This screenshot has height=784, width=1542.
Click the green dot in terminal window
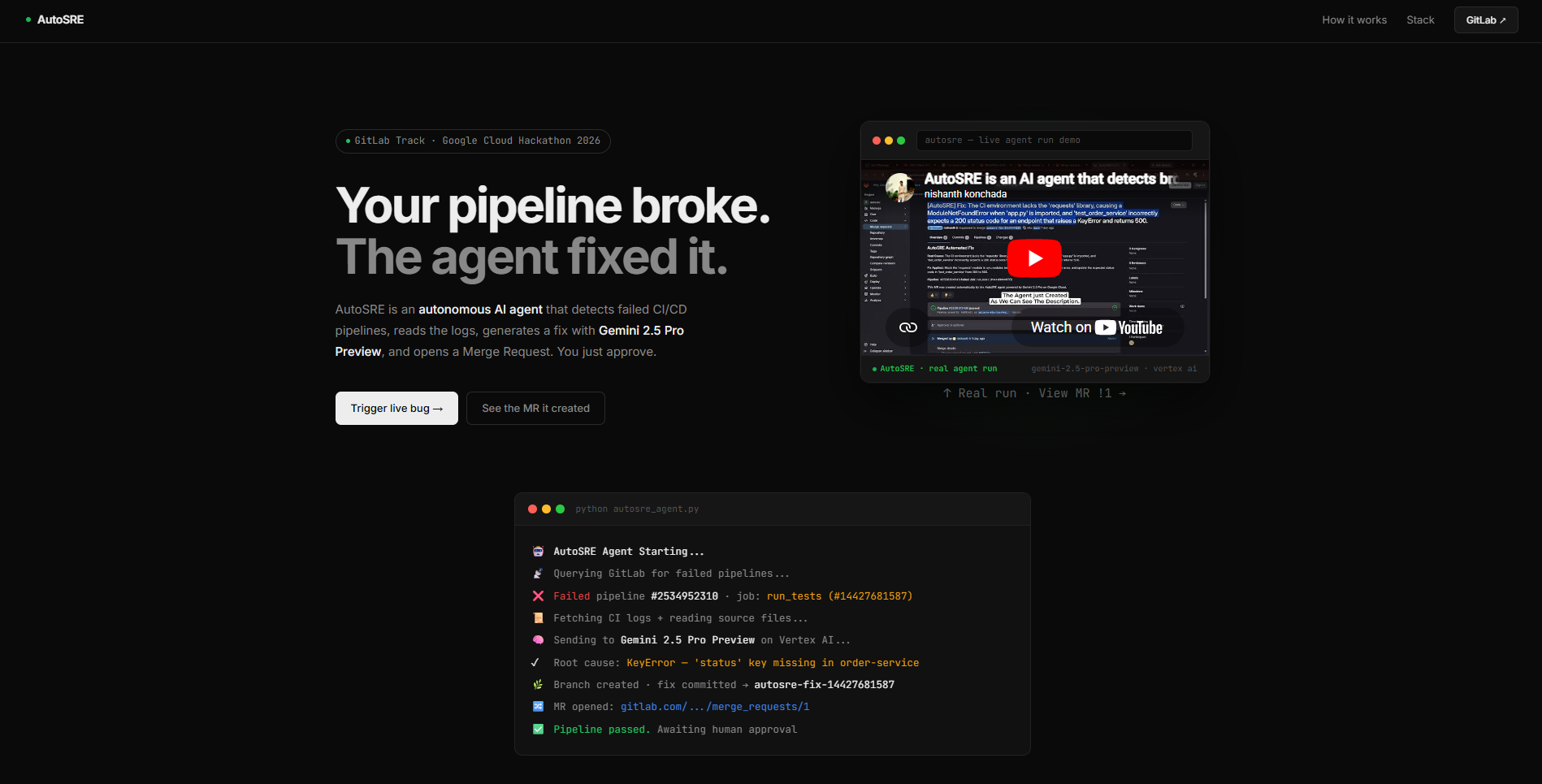[561, 509]
